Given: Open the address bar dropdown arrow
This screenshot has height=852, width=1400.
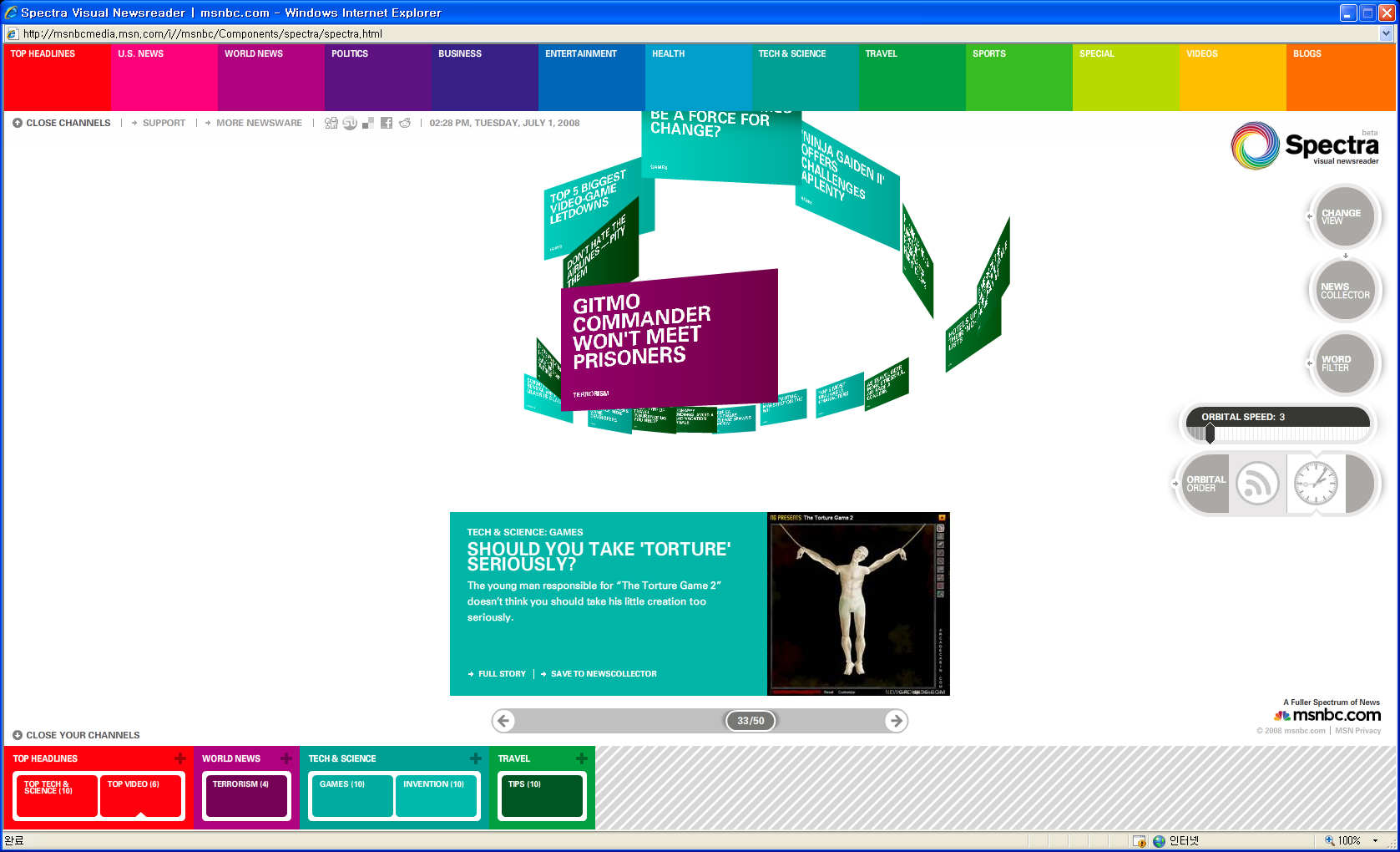Looking at the screenshot, I should tap(1387, 33).
